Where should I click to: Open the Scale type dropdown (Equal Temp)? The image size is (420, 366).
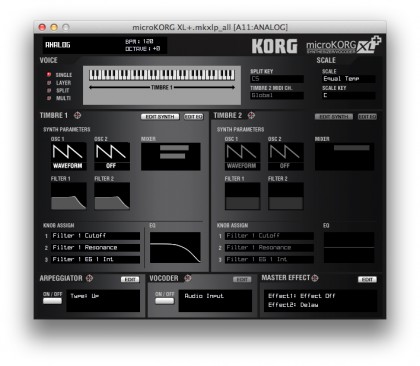tap(349, 79)
